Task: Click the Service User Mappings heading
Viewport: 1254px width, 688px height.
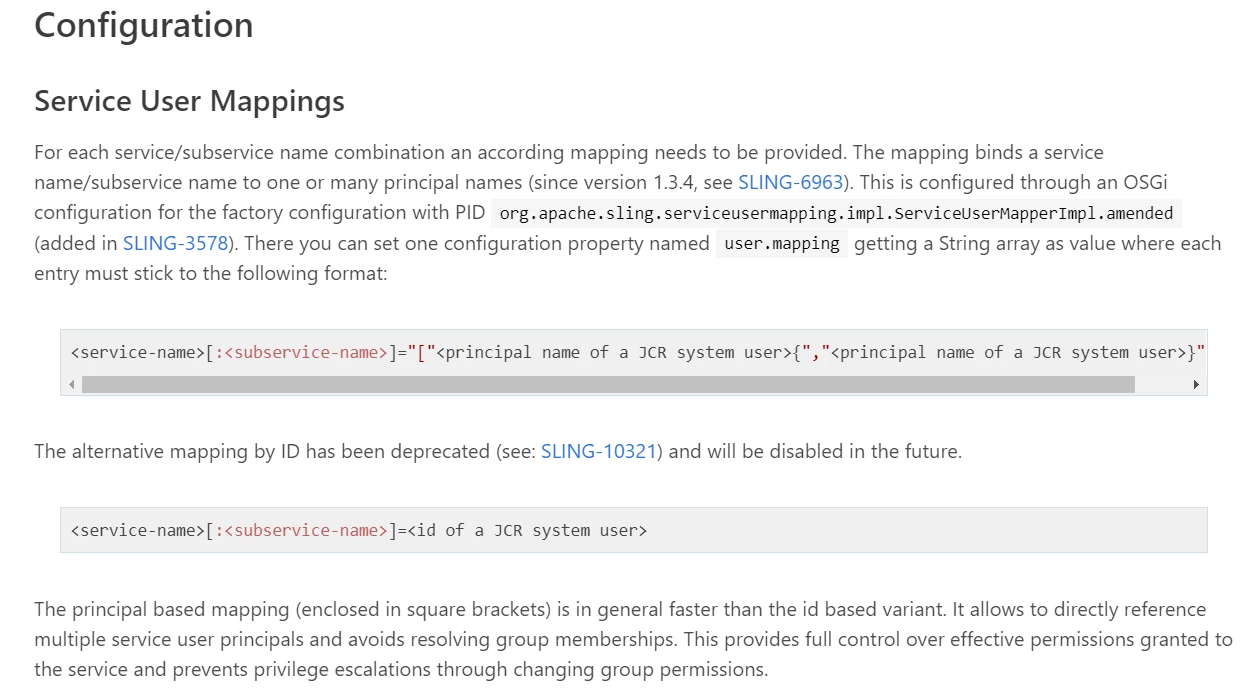Action: (x=189, y=101)
